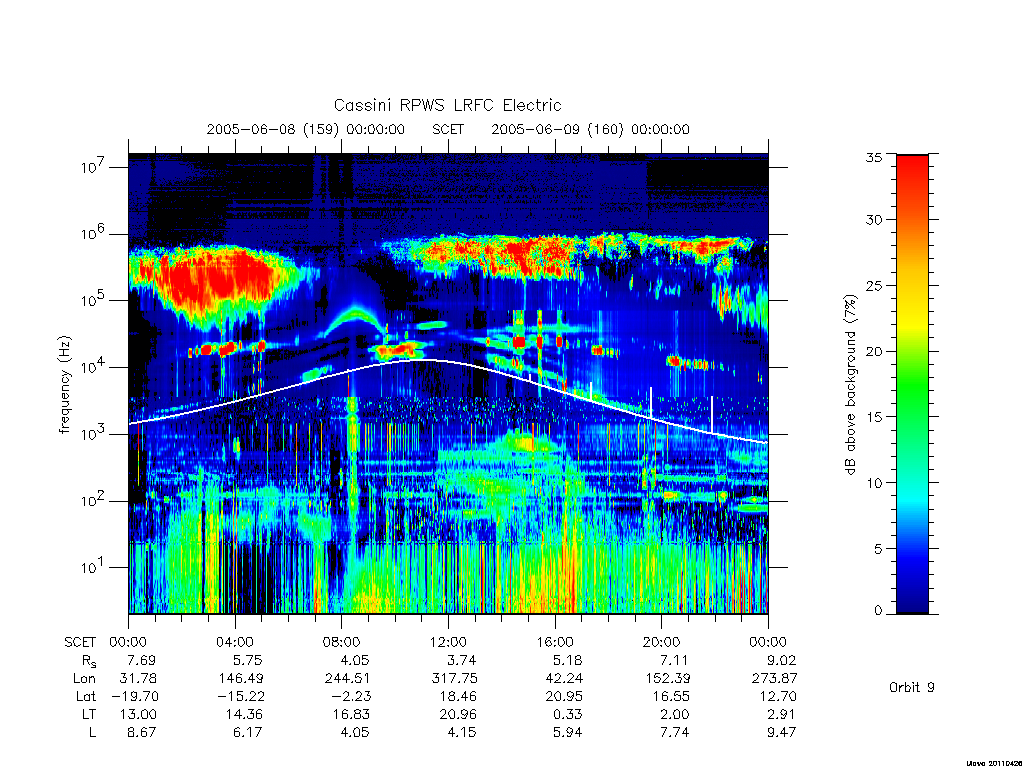Click the '12:00' time axis label
The height and width of the screenshot is (768, 1024).
pos(448,642)
